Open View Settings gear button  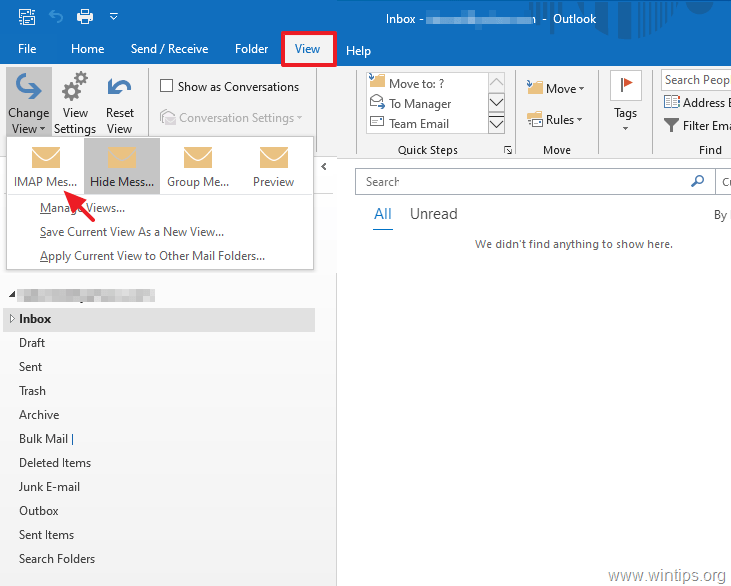point(75,102)
